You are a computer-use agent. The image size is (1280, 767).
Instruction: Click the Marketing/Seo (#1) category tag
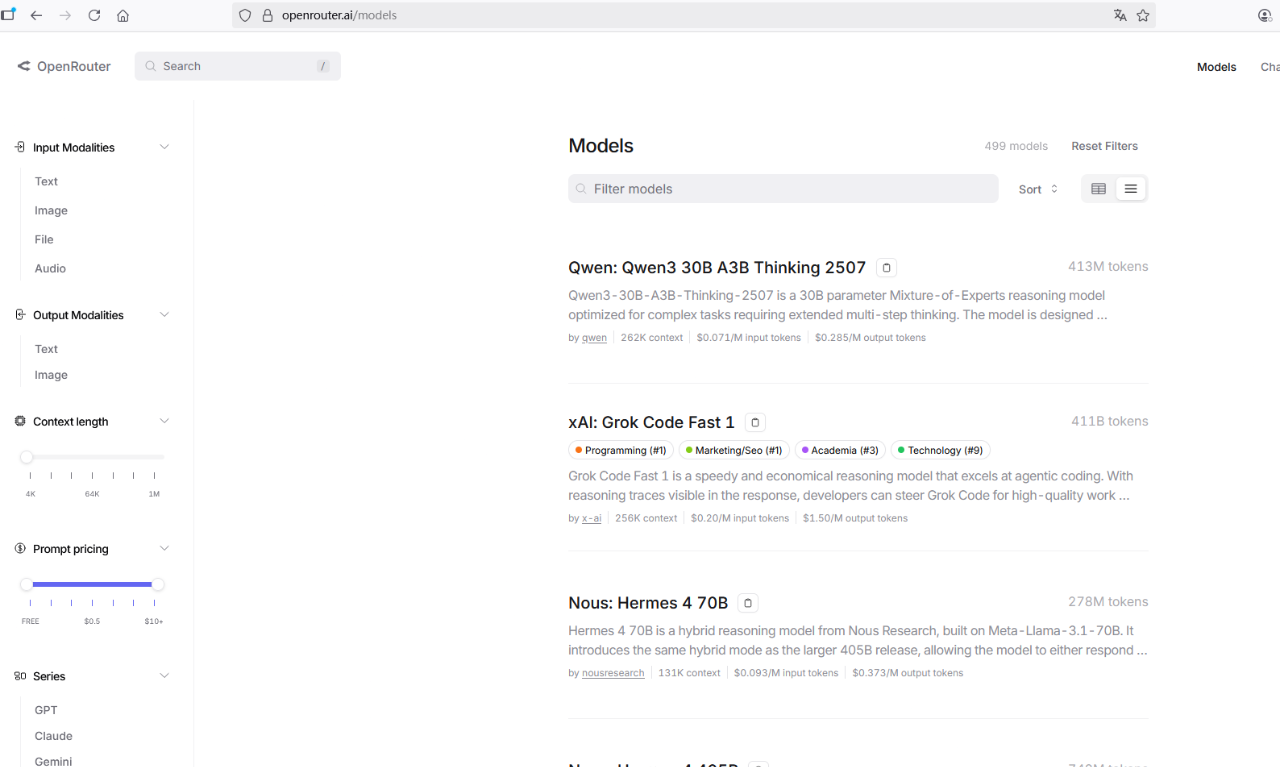(x=734, y=451)
